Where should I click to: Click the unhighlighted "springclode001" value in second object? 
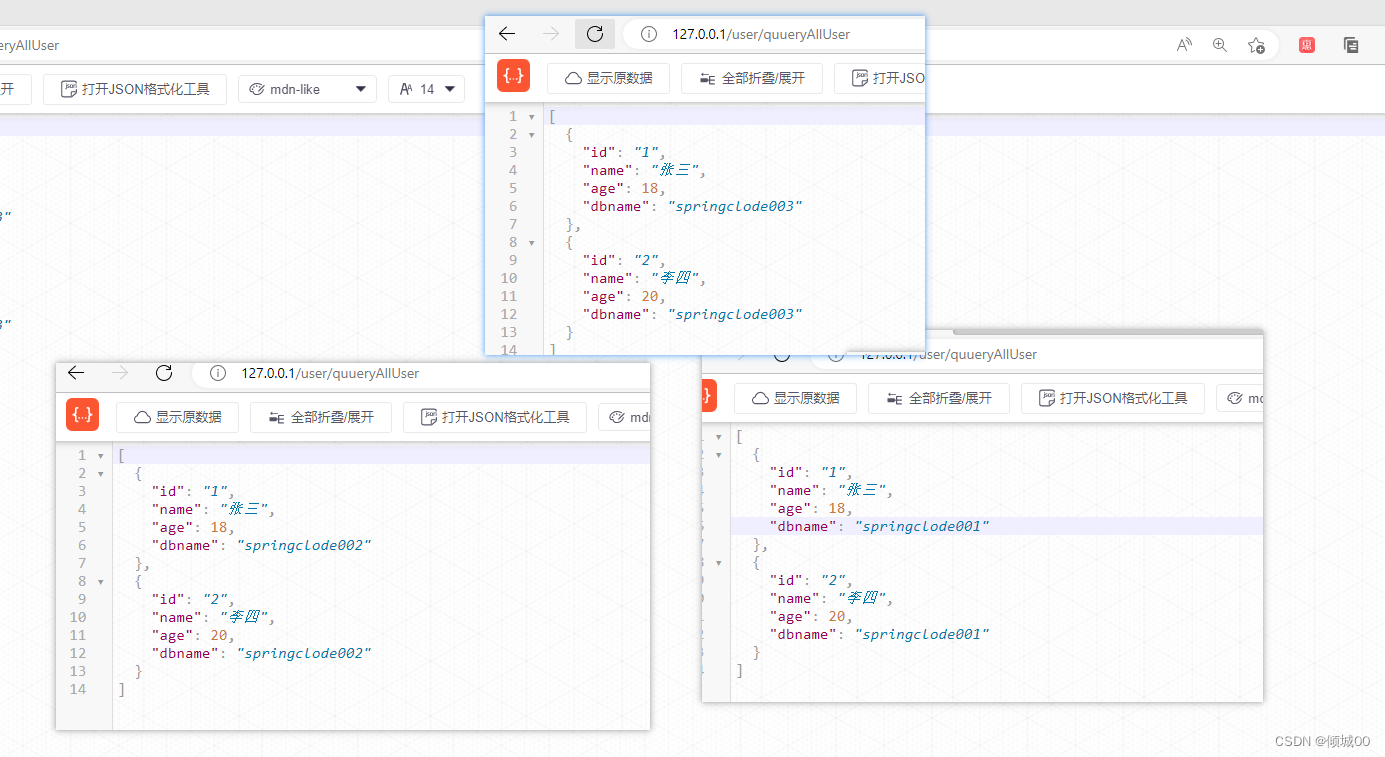[x=922, y=634]
